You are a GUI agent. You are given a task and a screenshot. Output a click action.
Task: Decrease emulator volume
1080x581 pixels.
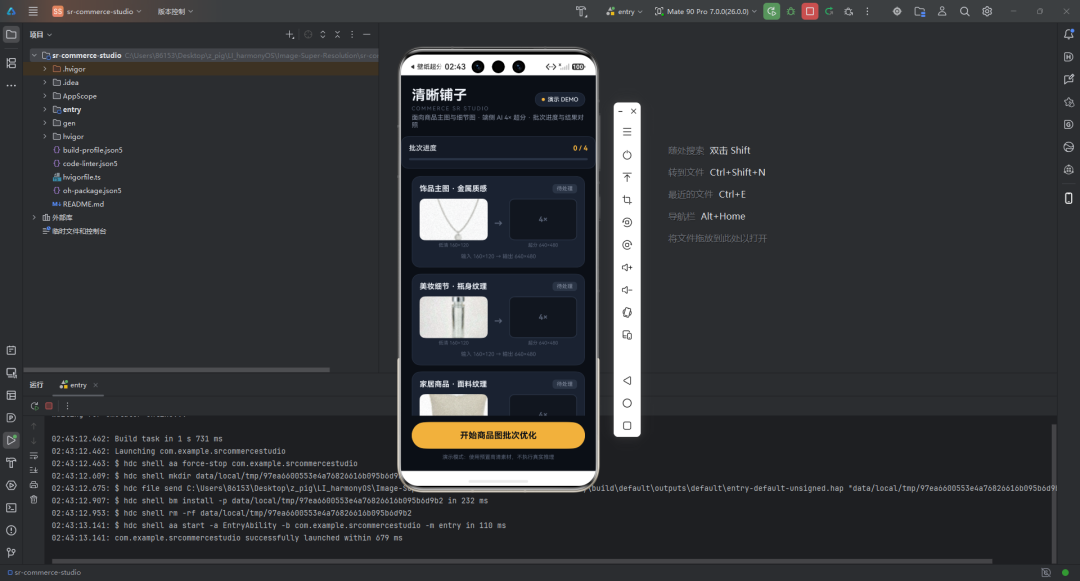click(x=627, y=290)
